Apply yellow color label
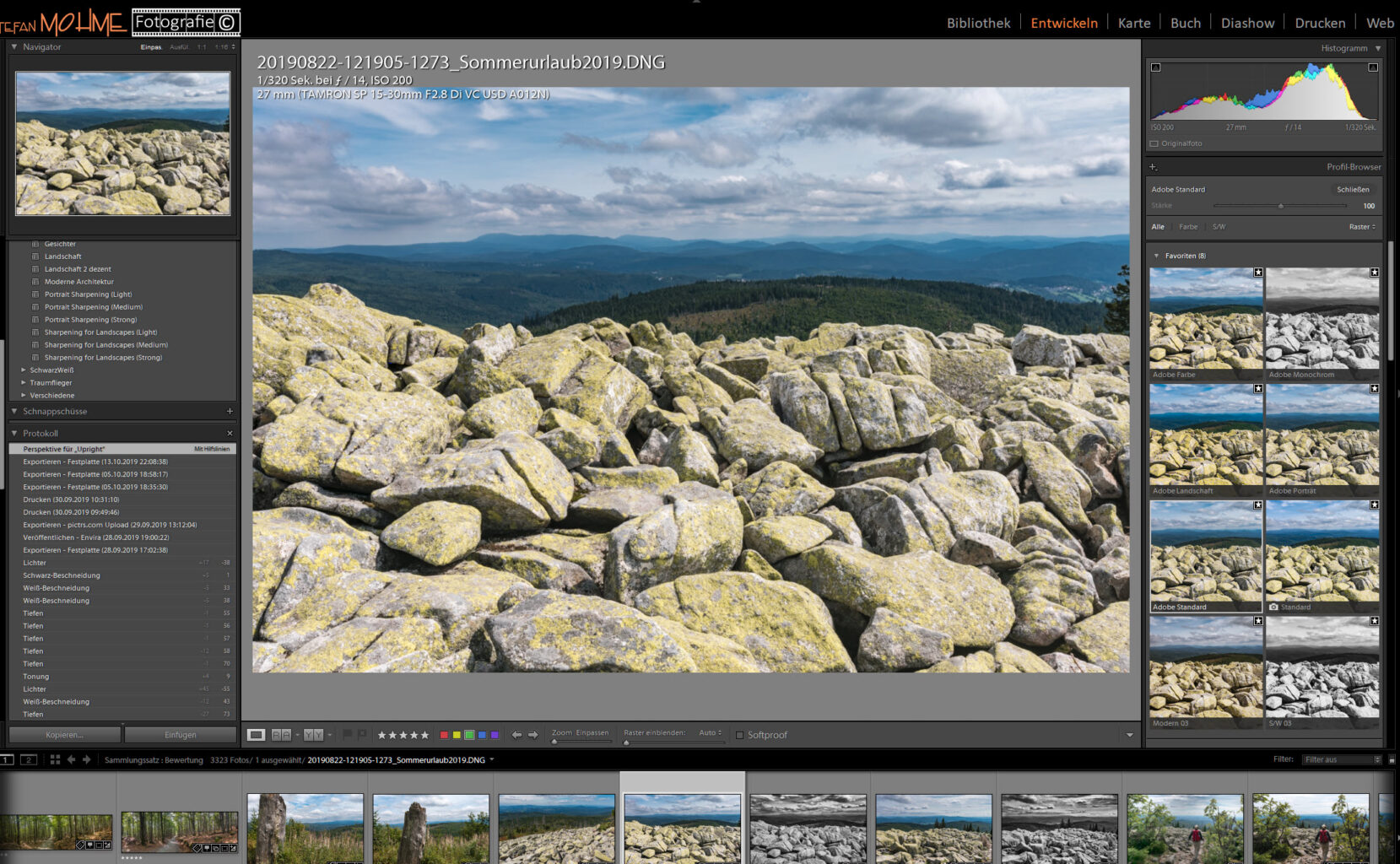The width and height of the screenshot is (1400, 864). pyautogui.click(x=457, y=735)
